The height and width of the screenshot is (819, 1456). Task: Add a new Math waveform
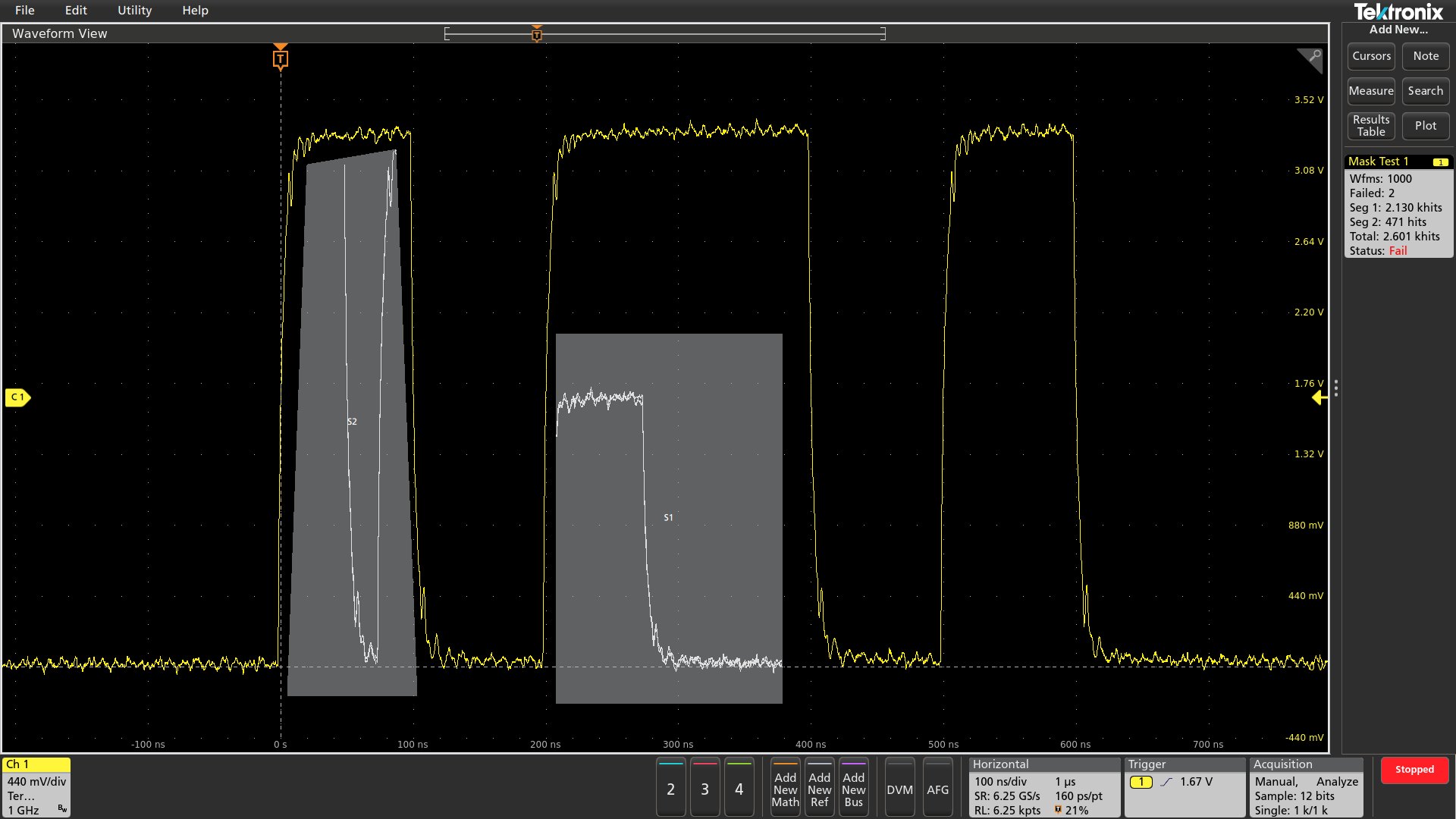[x=785, y=788]
